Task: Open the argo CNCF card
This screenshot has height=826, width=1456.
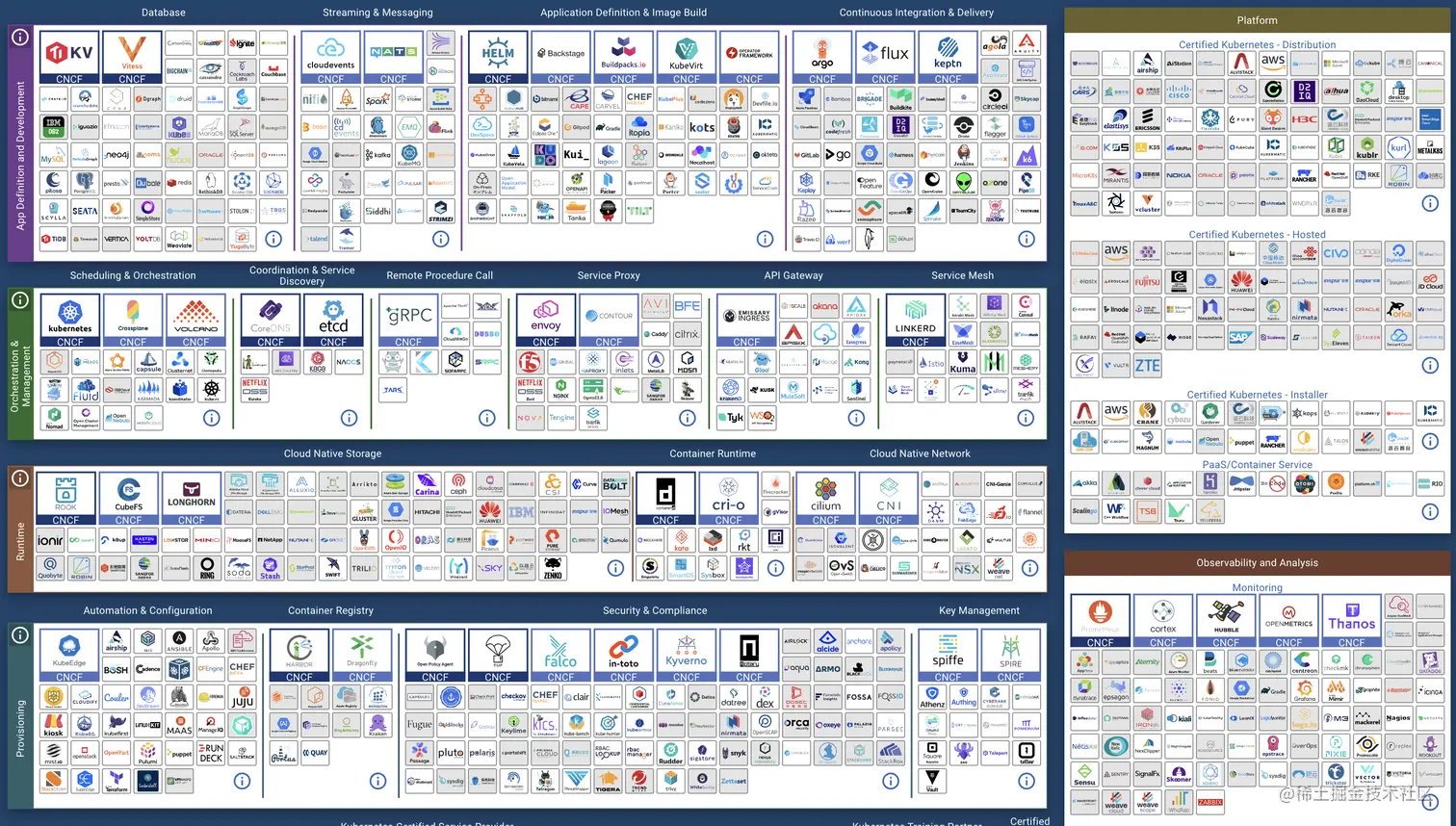Action: 822,58
